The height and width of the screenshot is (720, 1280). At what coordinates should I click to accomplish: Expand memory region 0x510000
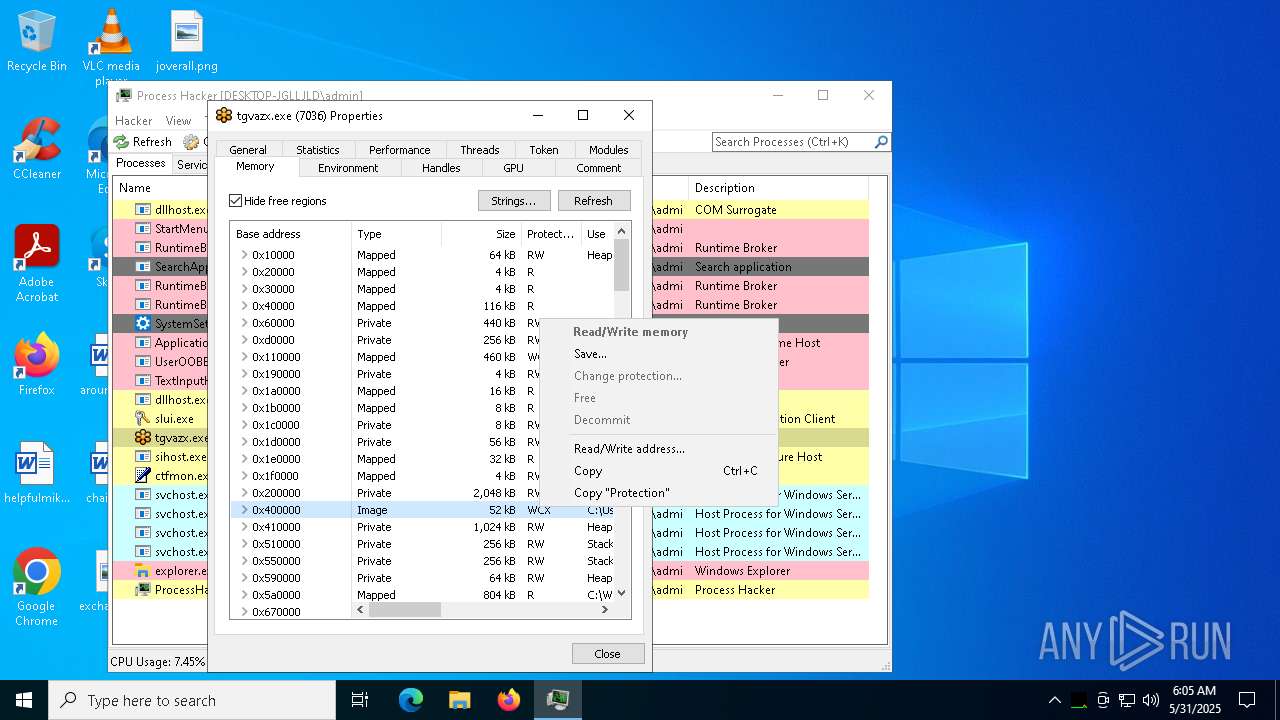244,544
